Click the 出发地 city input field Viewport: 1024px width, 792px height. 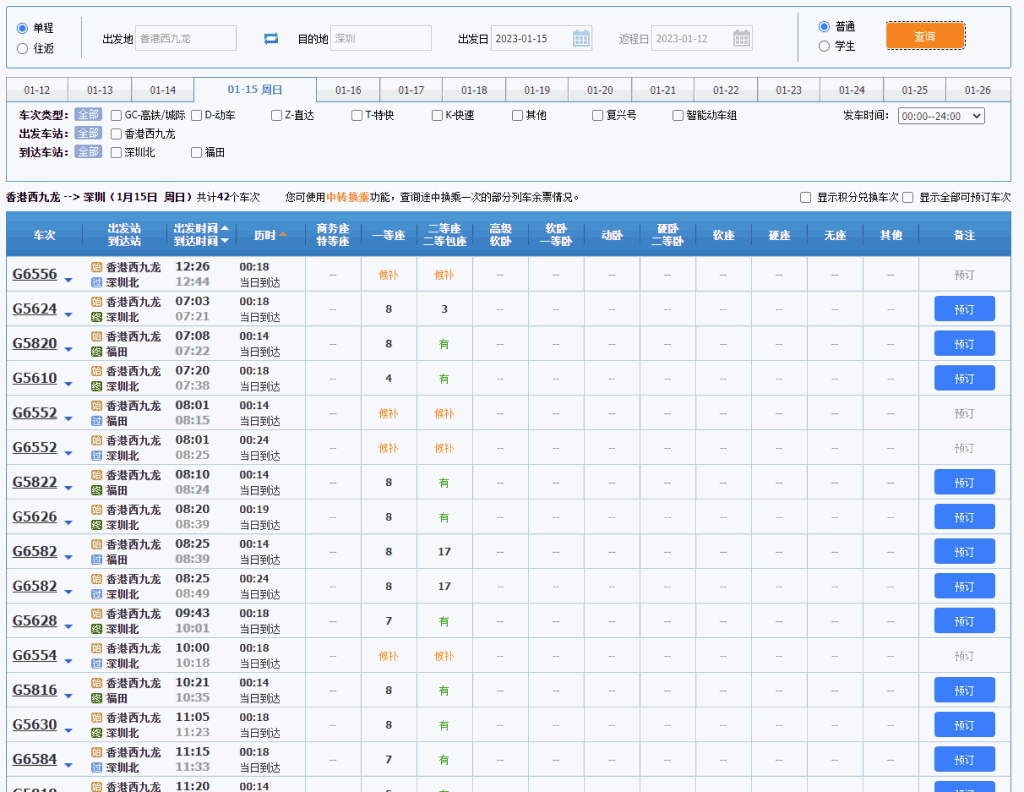coord(185,36)
